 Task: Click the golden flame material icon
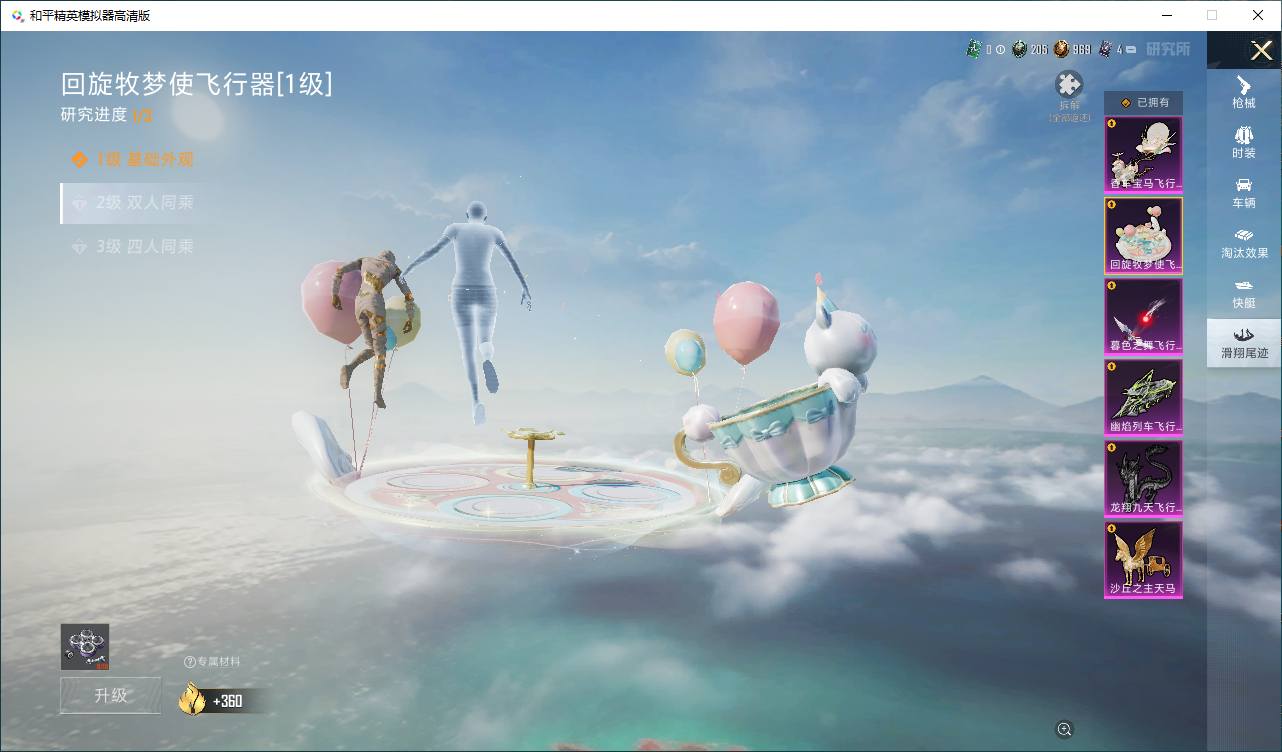192,698
